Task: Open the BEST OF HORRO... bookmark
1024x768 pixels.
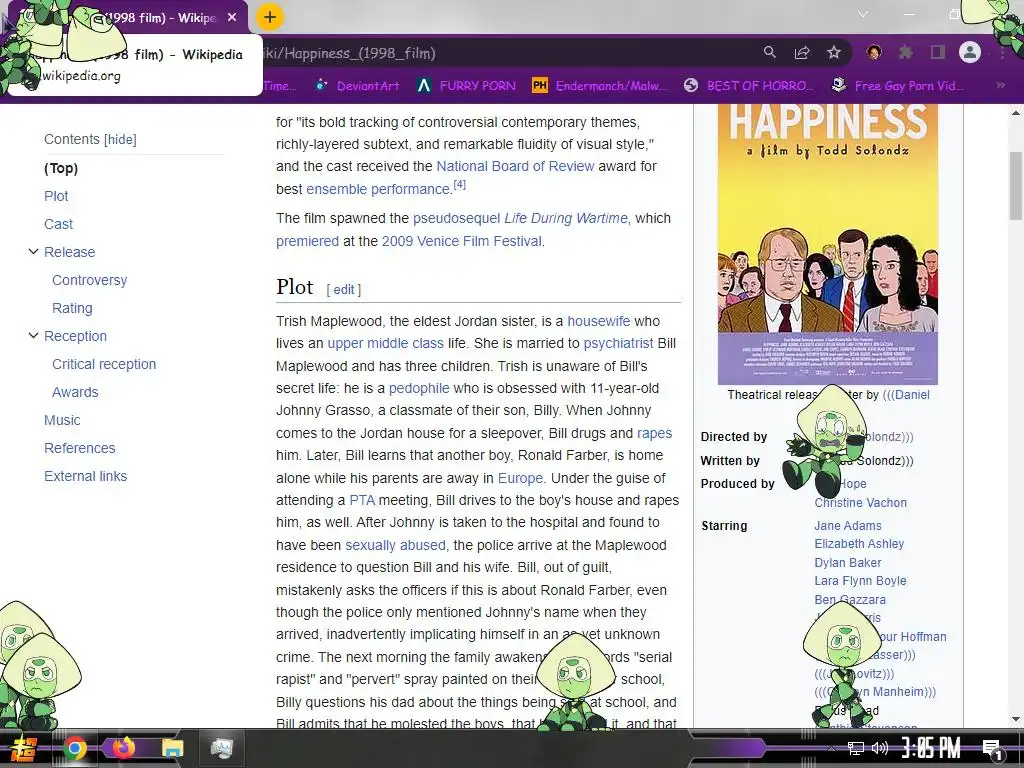Action: tap(749, 86)
